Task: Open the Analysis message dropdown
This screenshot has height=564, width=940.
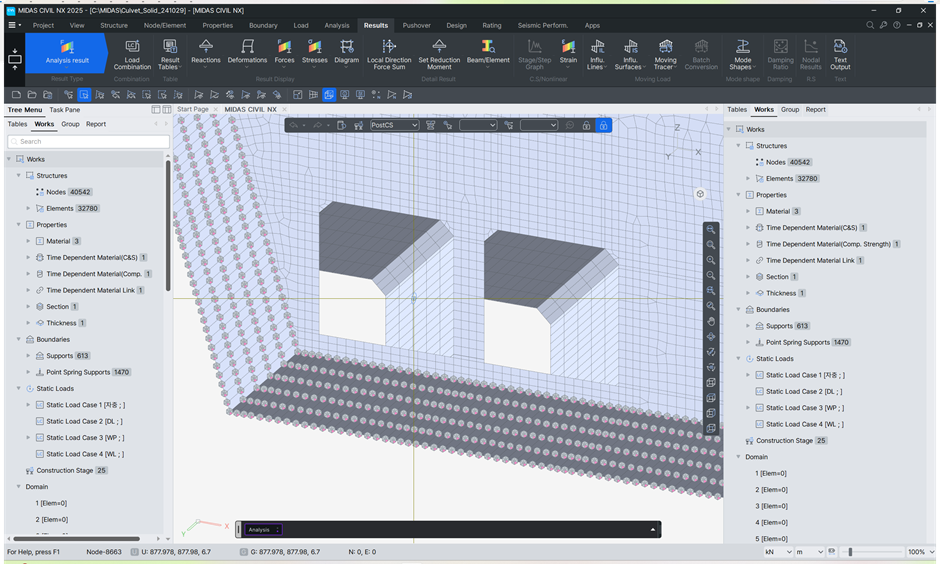Action: (x=263, y=530)
